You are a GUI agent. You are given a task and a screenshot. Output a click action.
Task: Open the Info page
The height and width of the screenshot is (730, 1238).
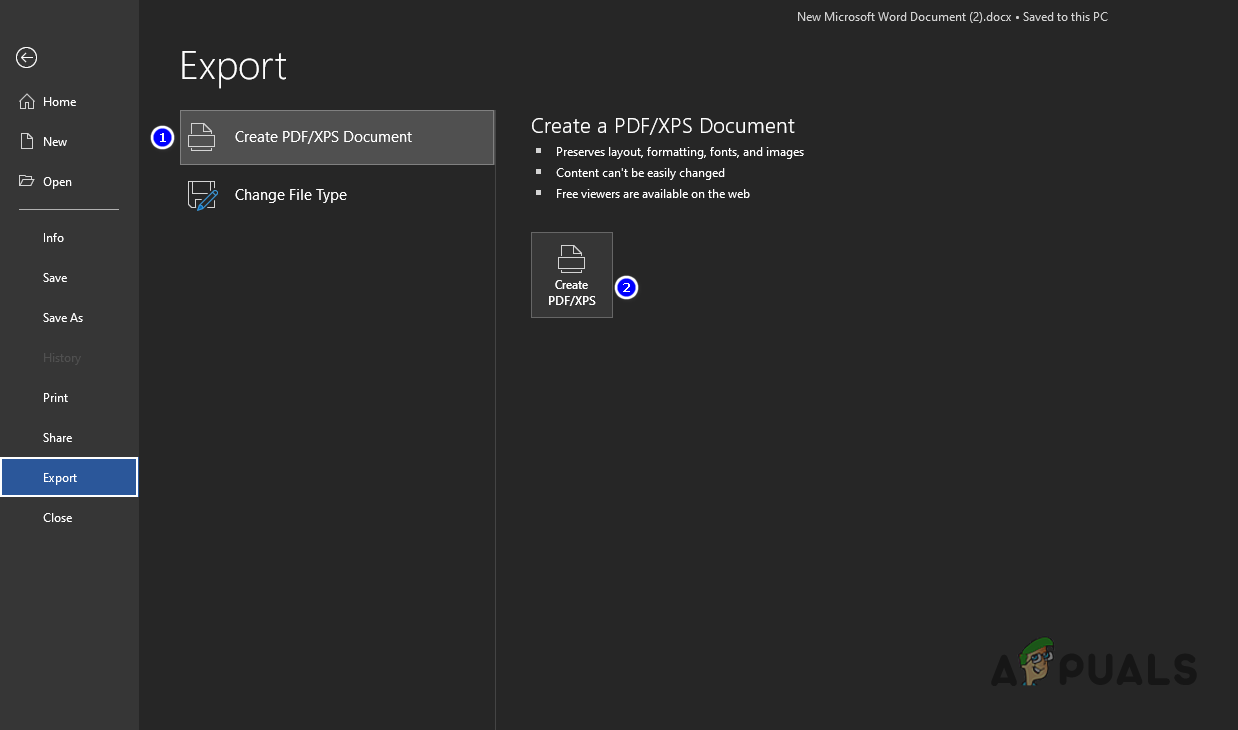pyautogui.click(x=69, y=238)
